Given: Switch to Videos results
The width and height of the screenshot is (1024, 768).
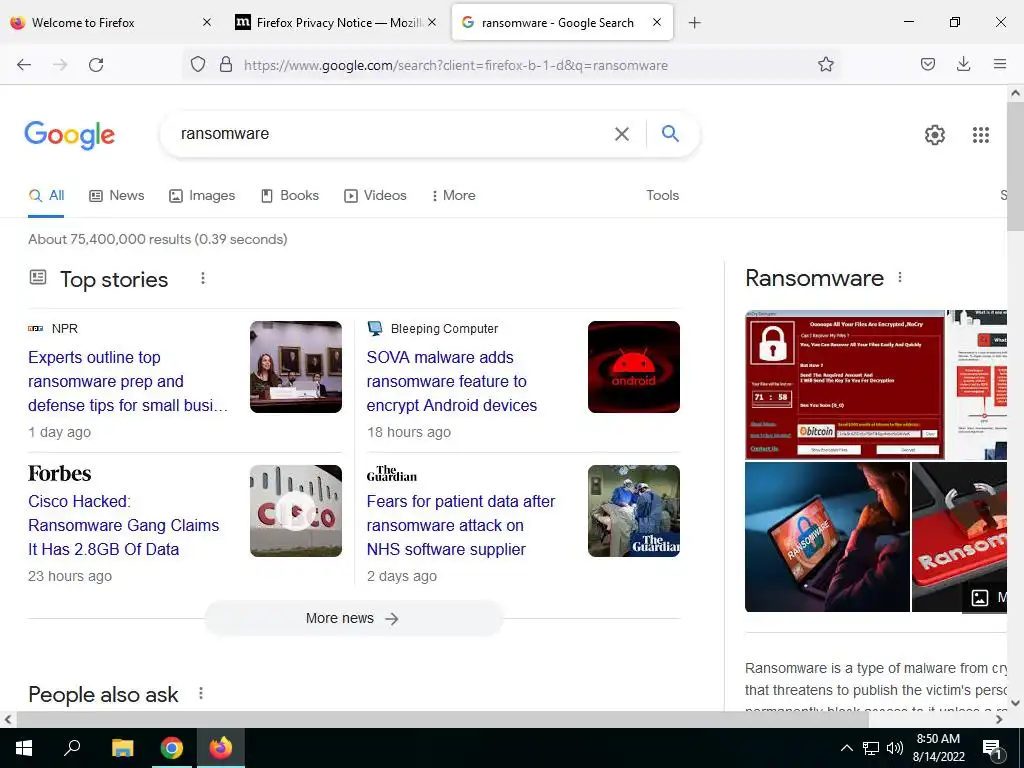Looking at the screenshot, I should tap(375, 195).
